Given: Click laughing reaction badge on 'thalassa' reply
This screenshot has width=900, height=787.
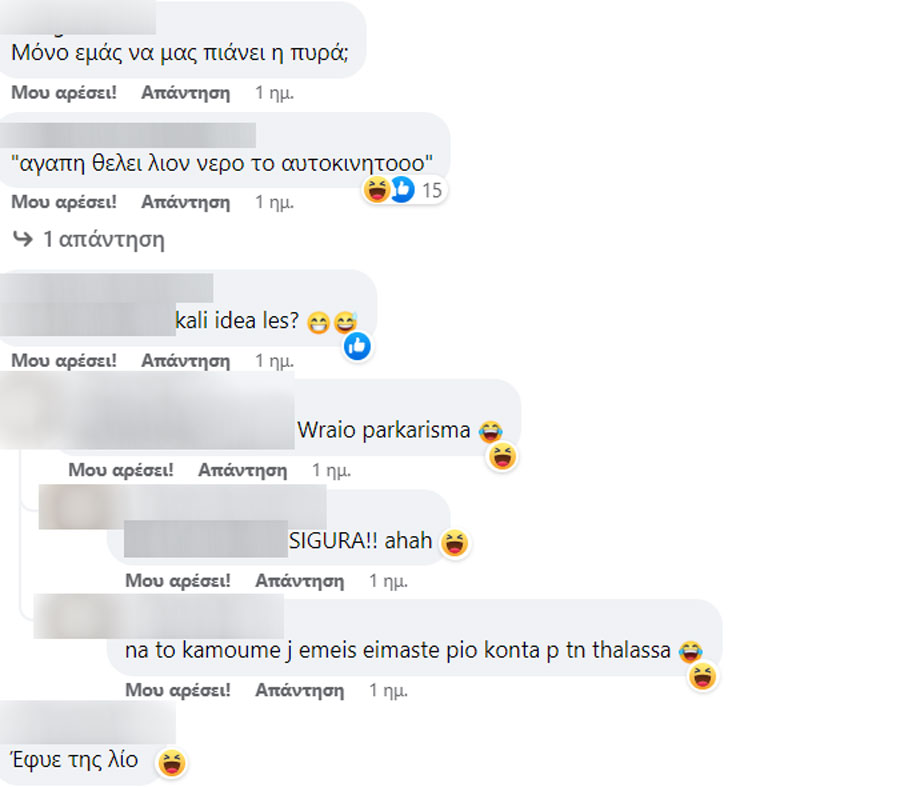Looking at the screenshot, I should pos(703,677).
